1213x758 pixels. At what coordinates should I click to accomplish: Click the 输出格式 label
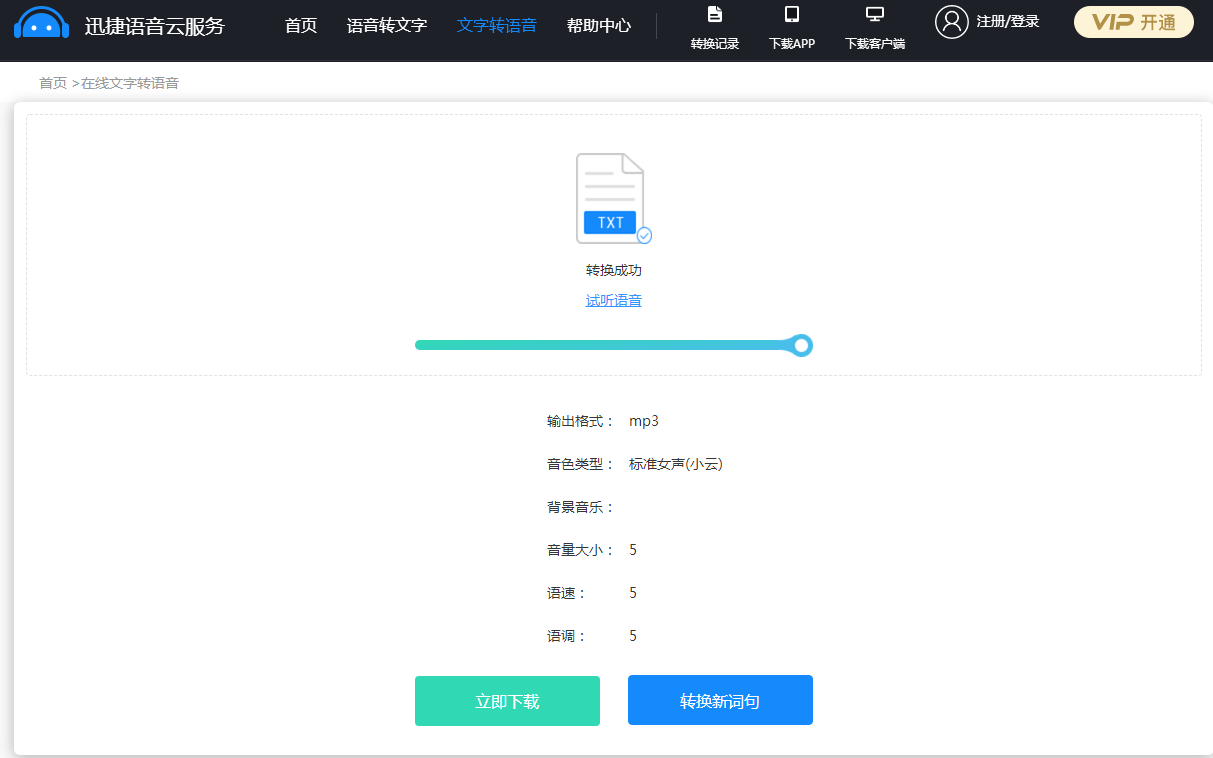pyautogui.click(x=581, y=421)
